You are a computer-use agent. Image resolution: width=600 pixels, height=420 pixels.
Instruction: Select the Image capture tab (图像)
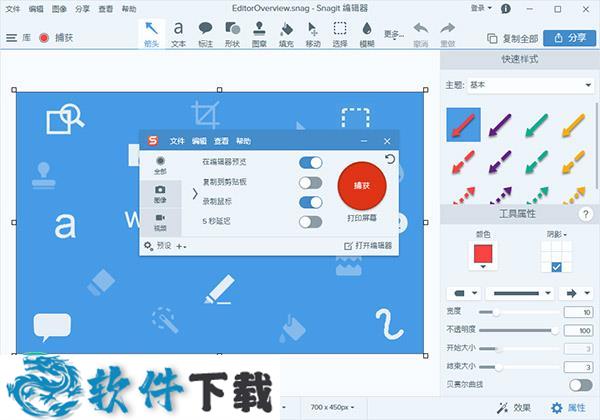160,194
